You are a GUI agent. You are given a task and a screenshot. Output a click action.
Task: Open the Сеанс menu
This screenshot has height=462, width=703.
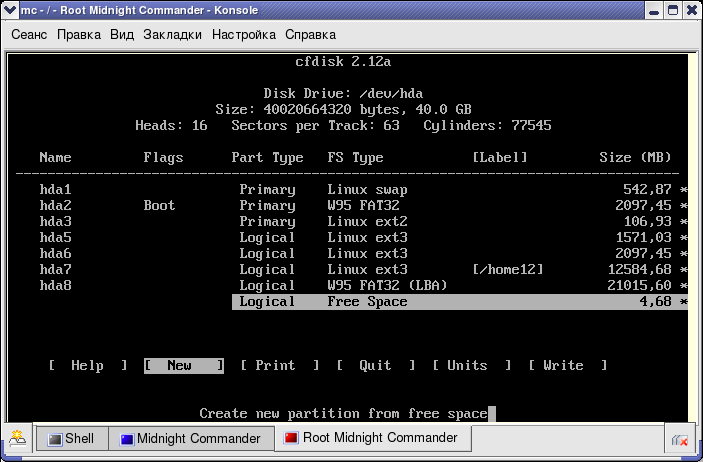29,35
